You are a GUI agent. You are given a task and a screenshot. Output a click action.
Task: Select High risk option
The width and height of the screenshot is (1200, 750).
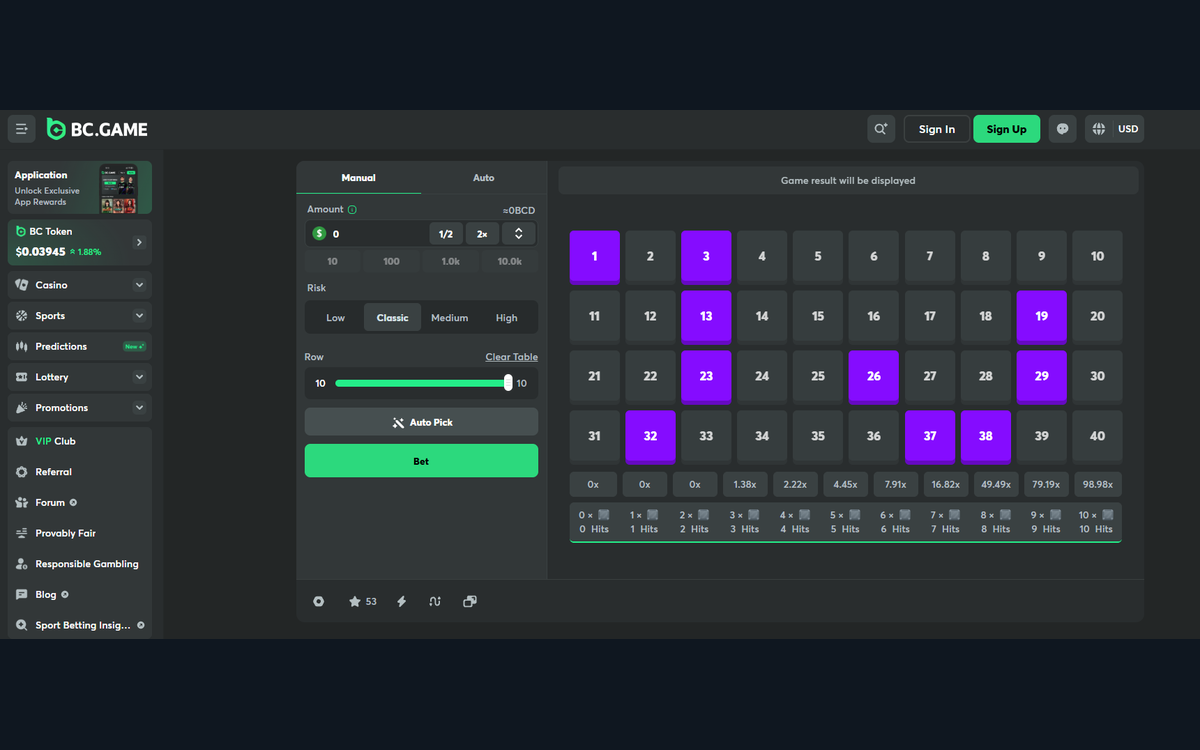coord(507,318)
